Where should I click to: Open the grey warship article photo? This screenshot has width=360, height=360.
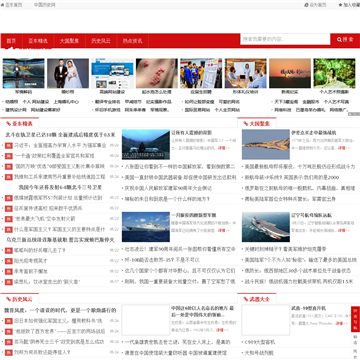[x=146, y=227]
